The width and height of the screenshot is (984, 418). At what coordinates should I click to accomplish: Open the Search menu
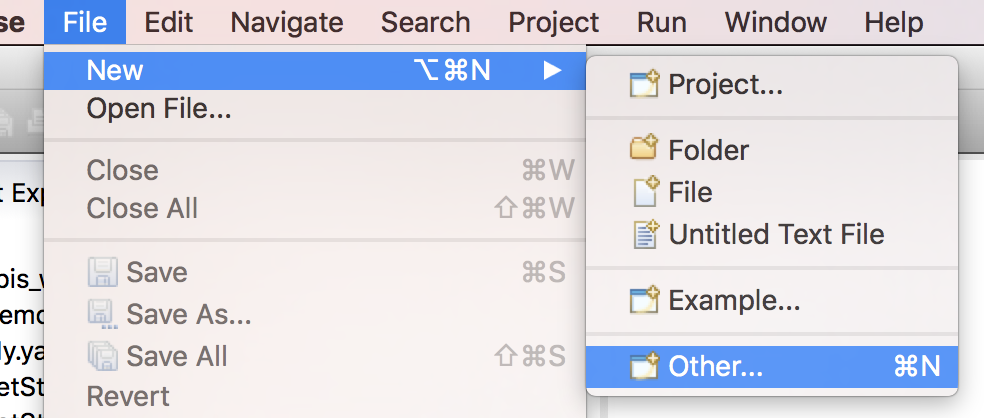pos(425,22)
